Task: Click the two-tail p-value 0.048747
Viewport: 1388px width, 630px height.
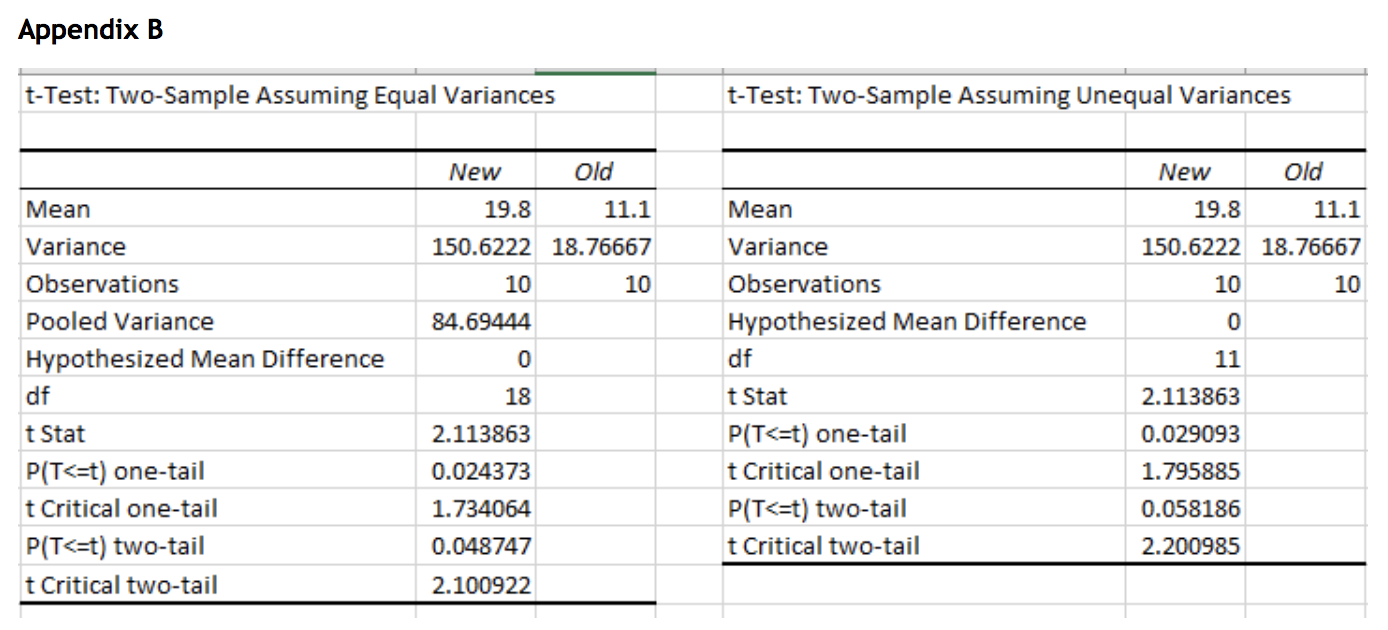Action: tap(480, 547)
